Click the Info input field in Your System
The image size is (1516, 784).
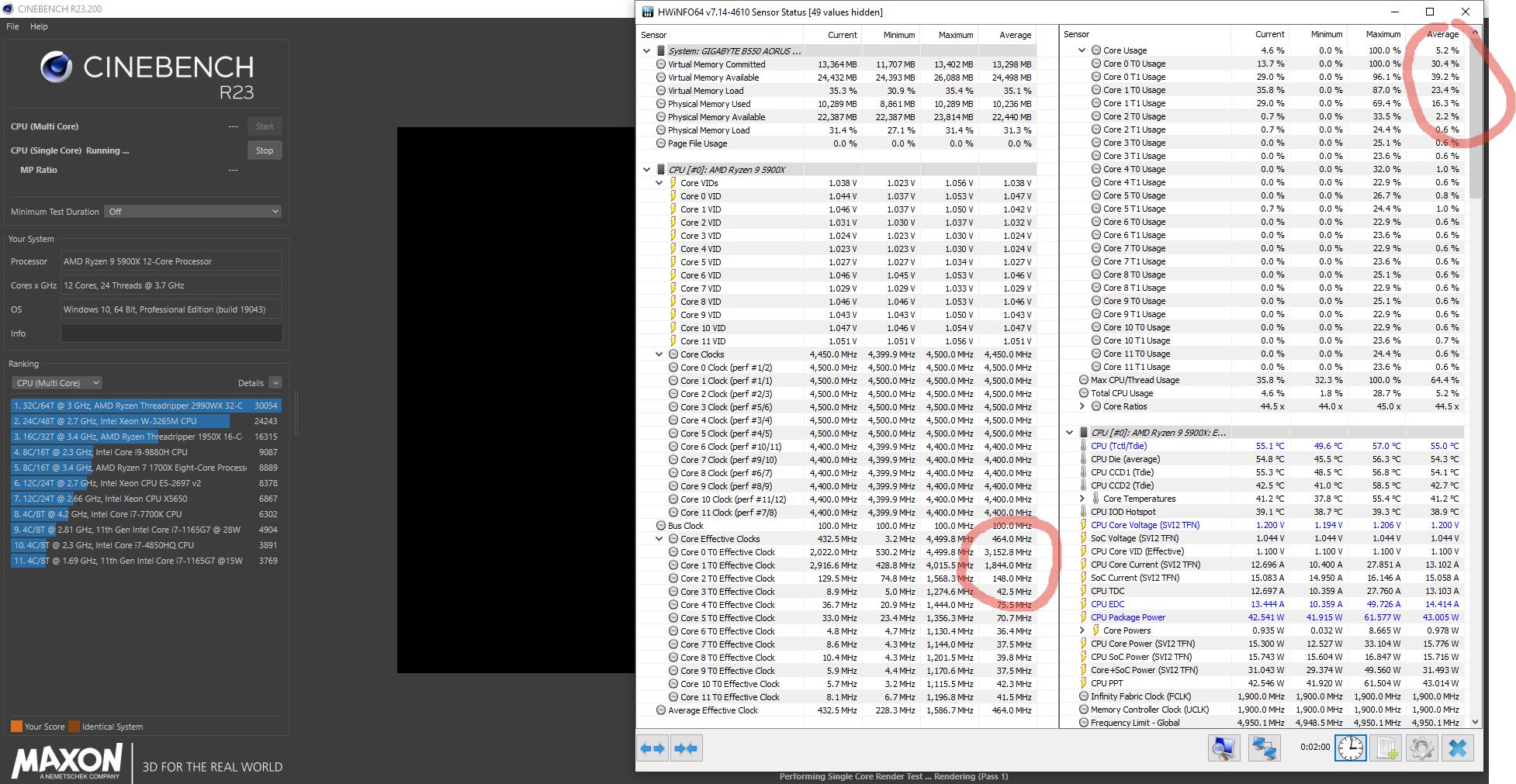[171, 333]
